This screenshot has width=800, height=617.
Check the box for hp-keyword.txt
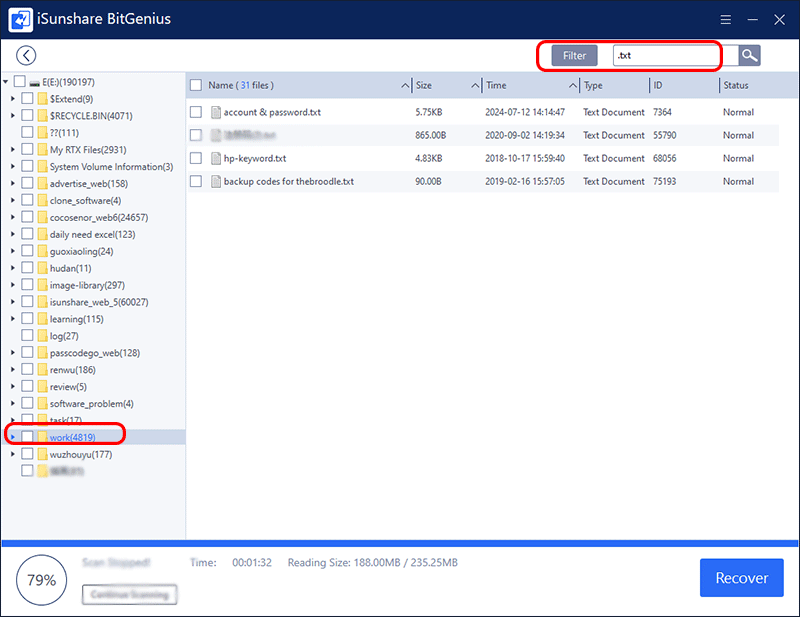196,158
